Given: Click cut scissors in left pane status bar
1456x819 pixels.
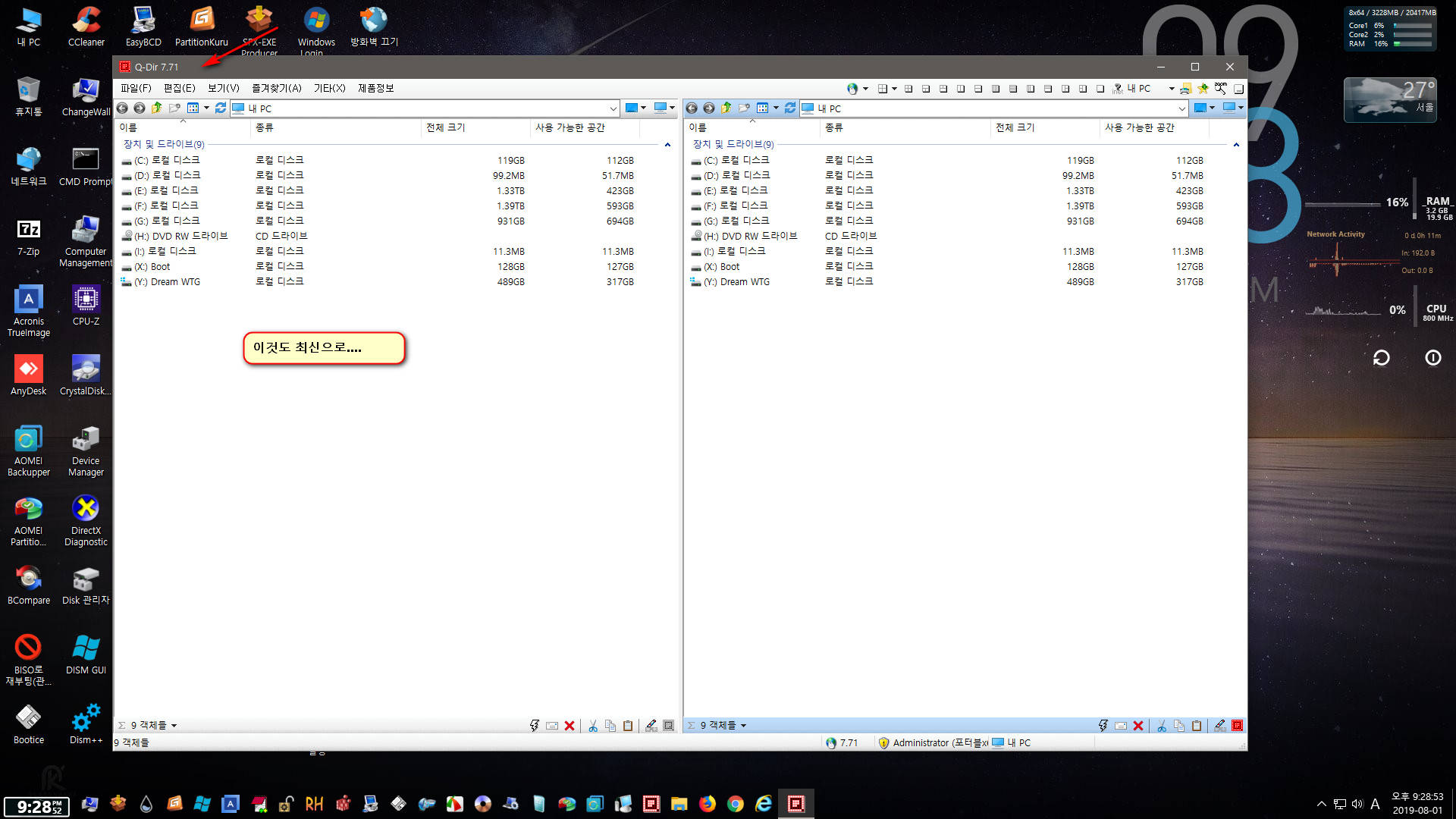Looking at the screenshot, I should [x=593, y=726].
